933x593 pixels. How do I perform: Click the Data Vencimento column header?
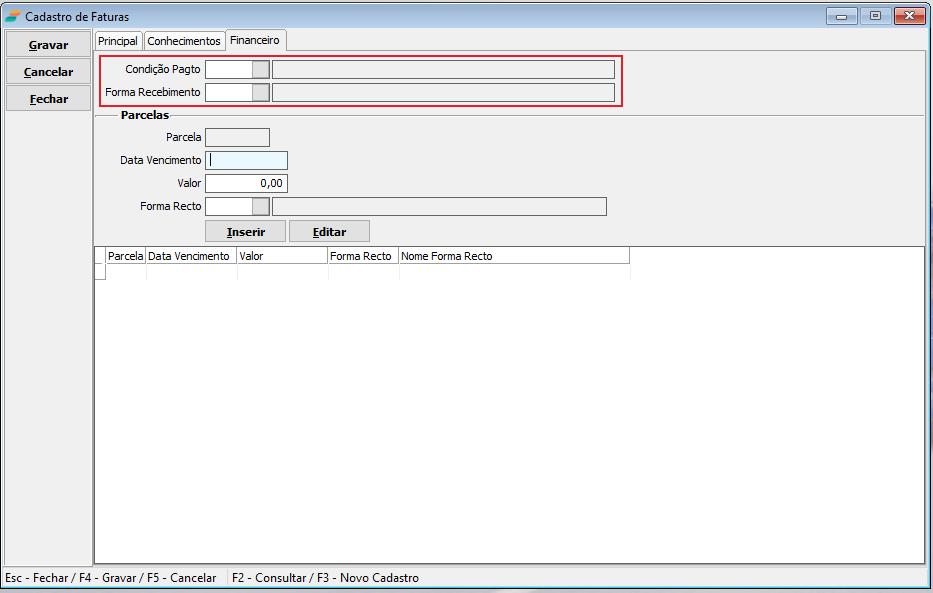tap(190, 256)
